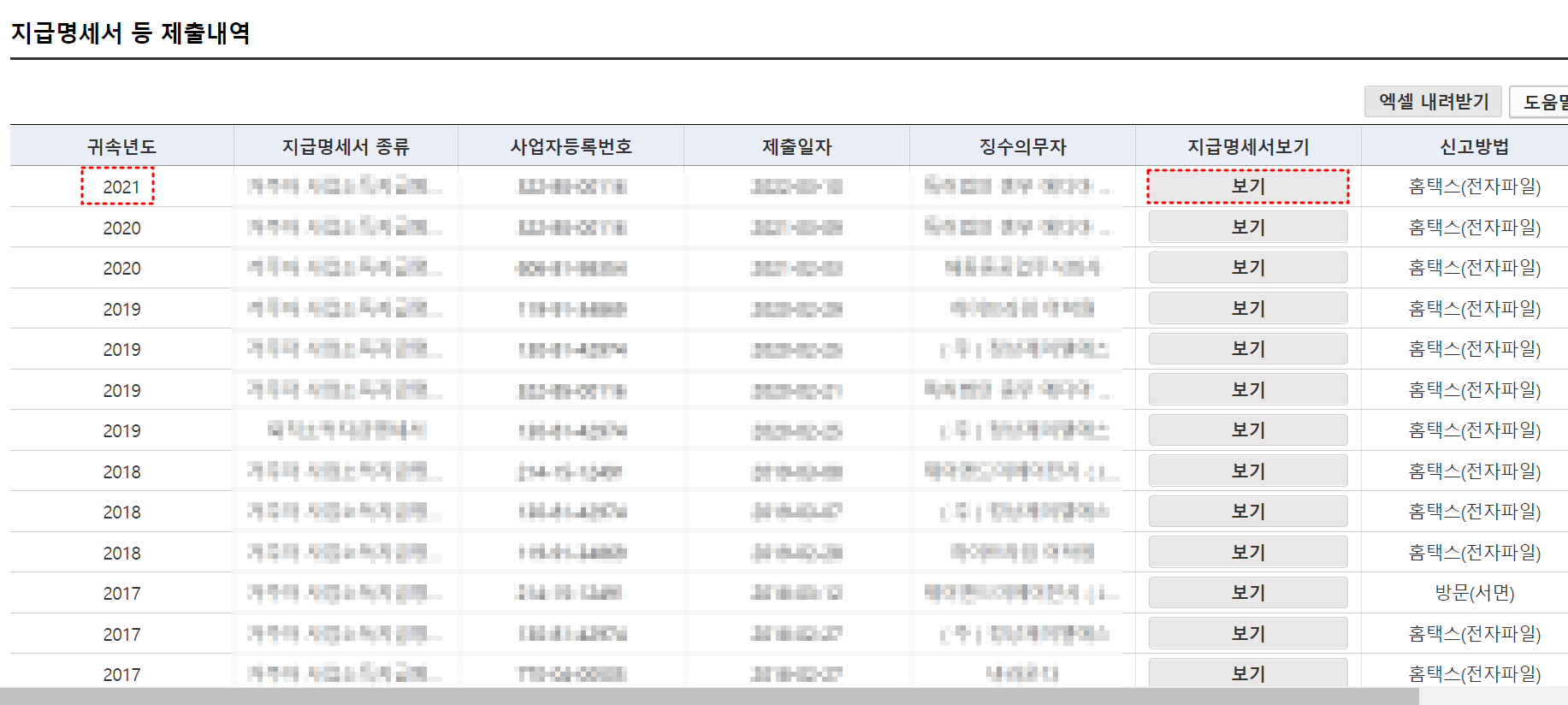Select the 징수의무자 column header
Screen dimensions: 1568x705
tap(1022, 146)
